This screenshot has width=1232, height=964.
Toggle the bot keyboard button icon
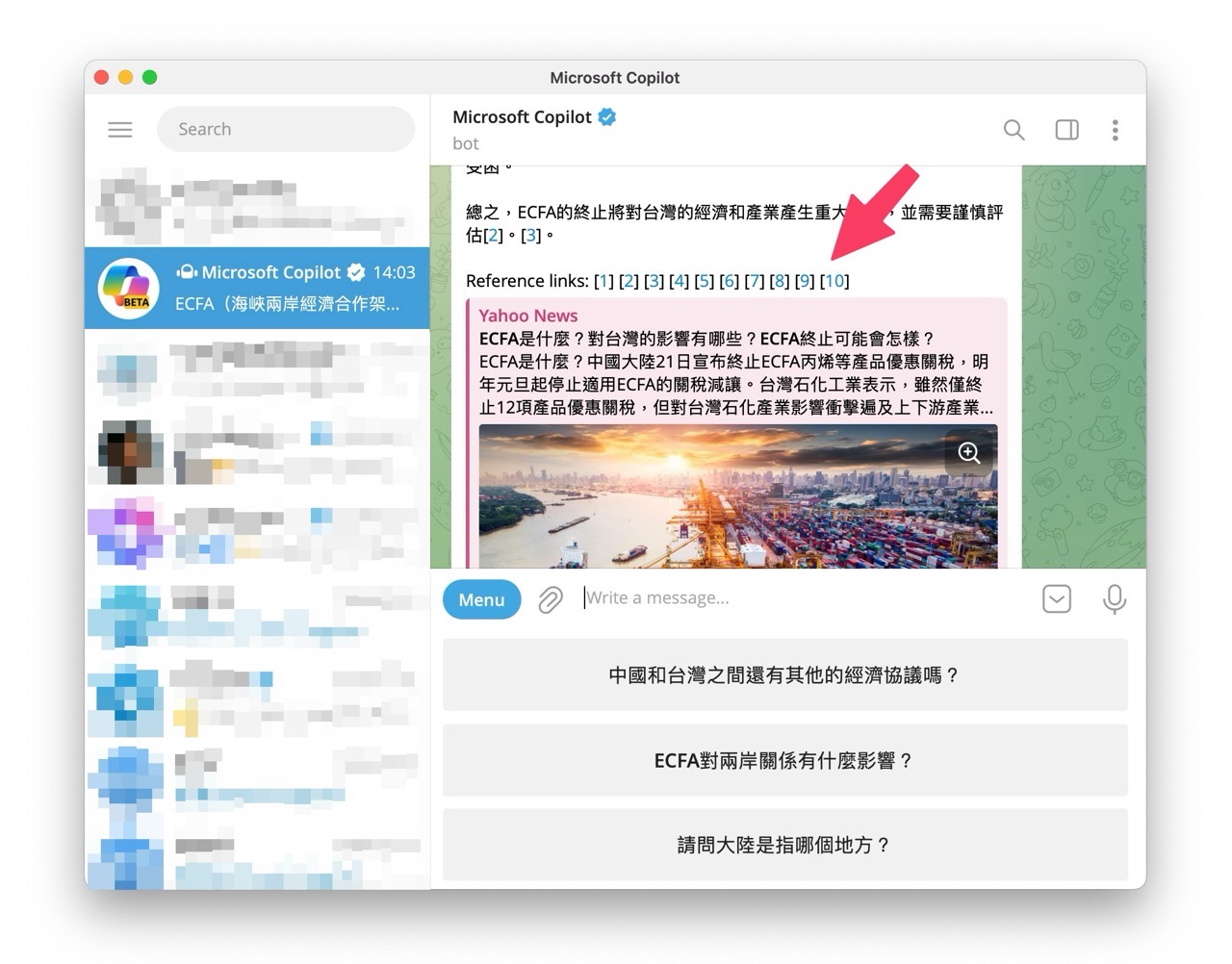click(1056, 598)
